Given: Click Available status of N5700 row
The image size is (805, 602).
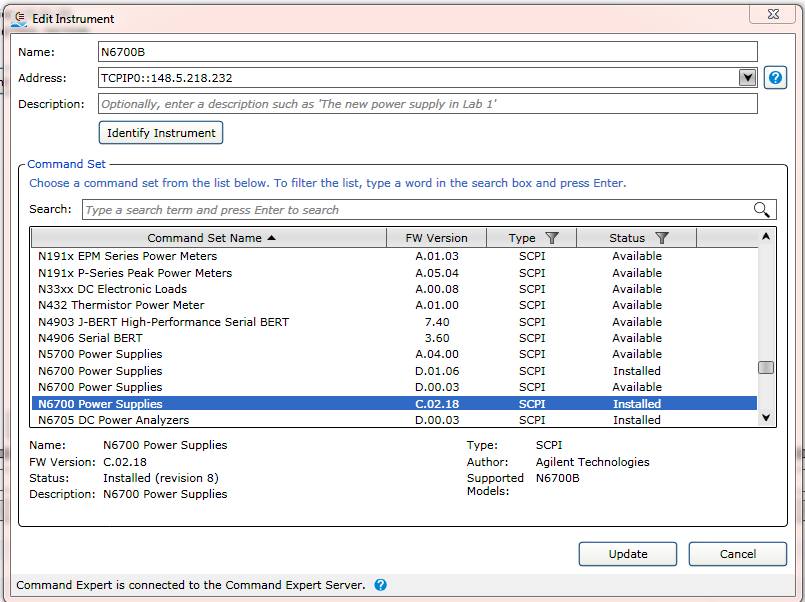Looking at the screenshot, I should click(x=637, y=354).
